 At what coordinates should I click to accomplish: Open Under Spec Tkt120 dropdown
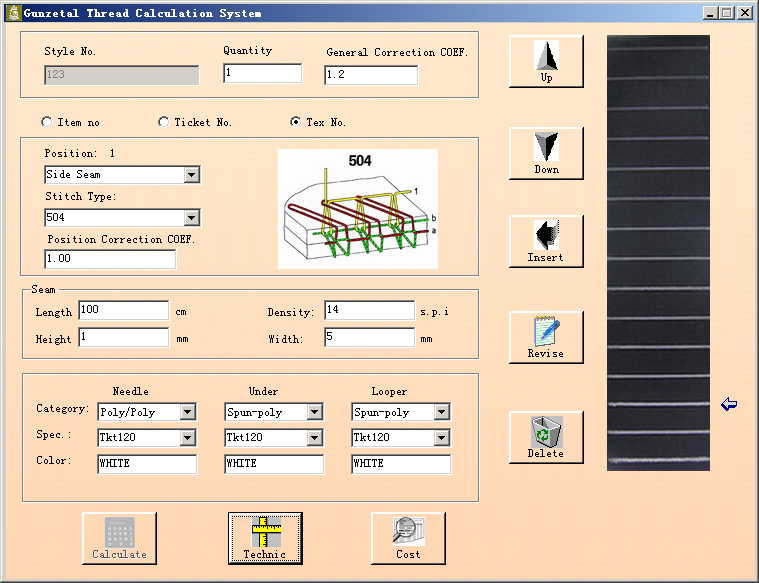[x=315, y=438]
